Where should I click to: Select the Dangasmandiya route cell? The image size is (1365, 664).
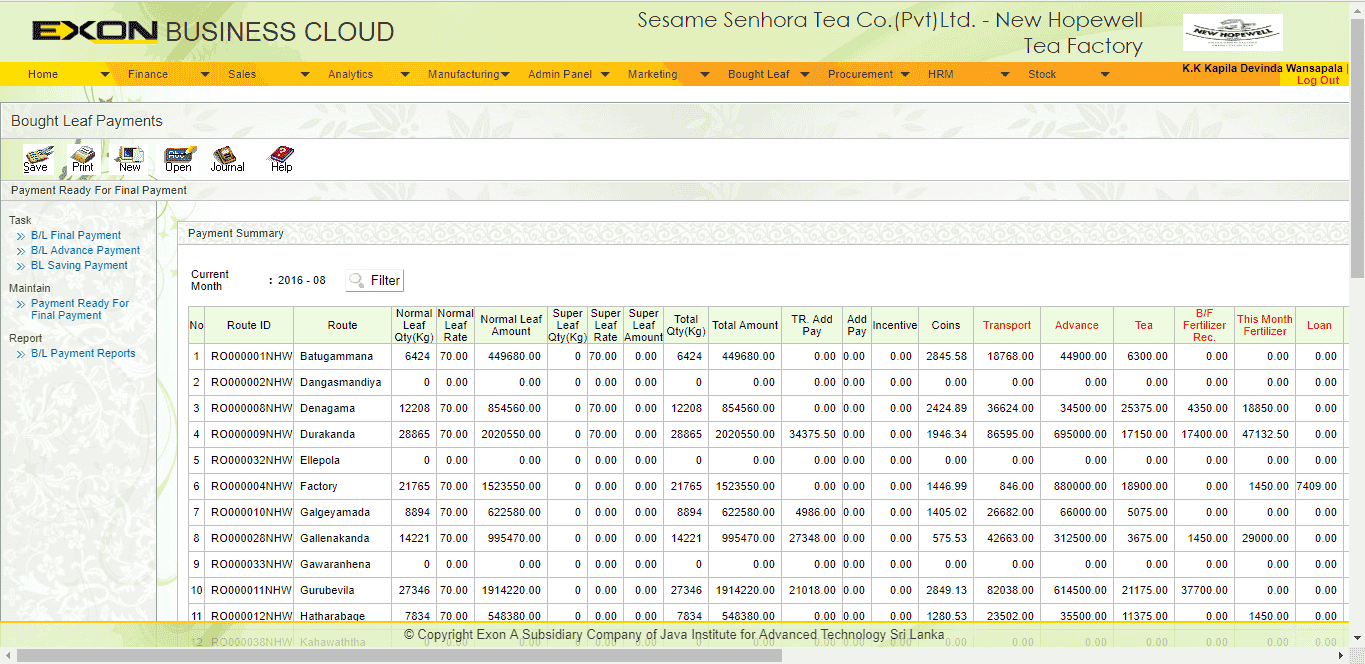tap(343, 383)
